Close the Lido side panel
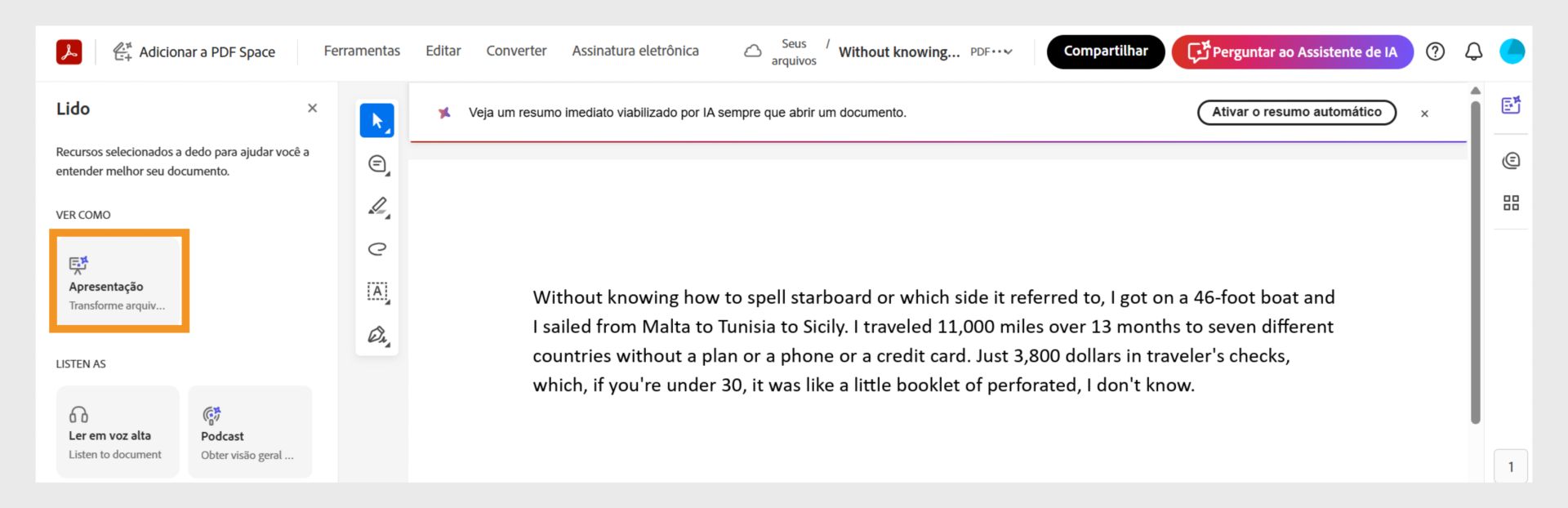This screenshot has height=508, width=1568. click(x=312, y=108)
